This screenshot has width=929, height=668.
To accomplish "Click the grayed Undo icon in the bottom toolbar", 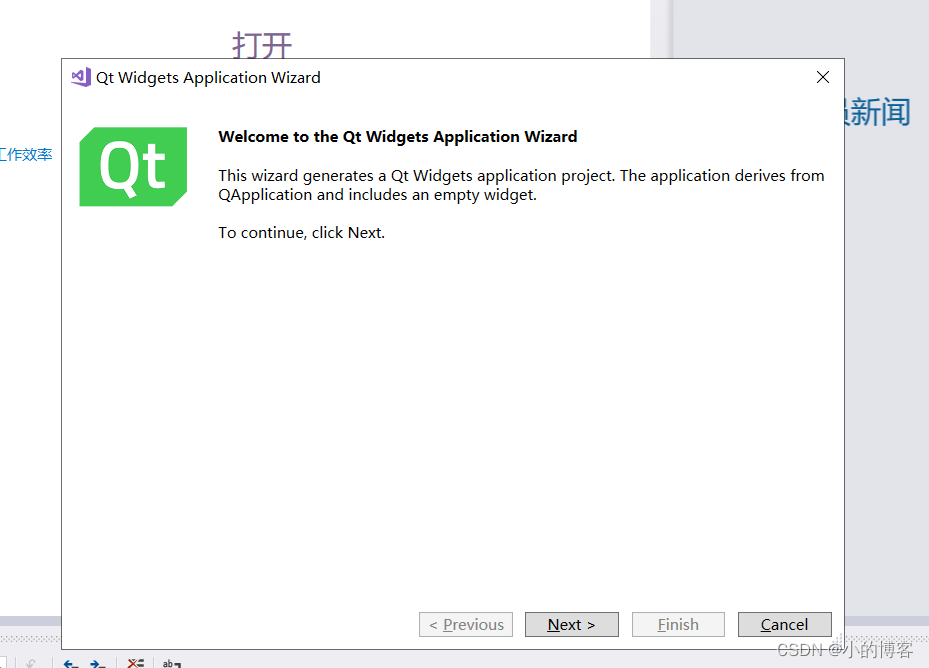I will pos(31,662).
